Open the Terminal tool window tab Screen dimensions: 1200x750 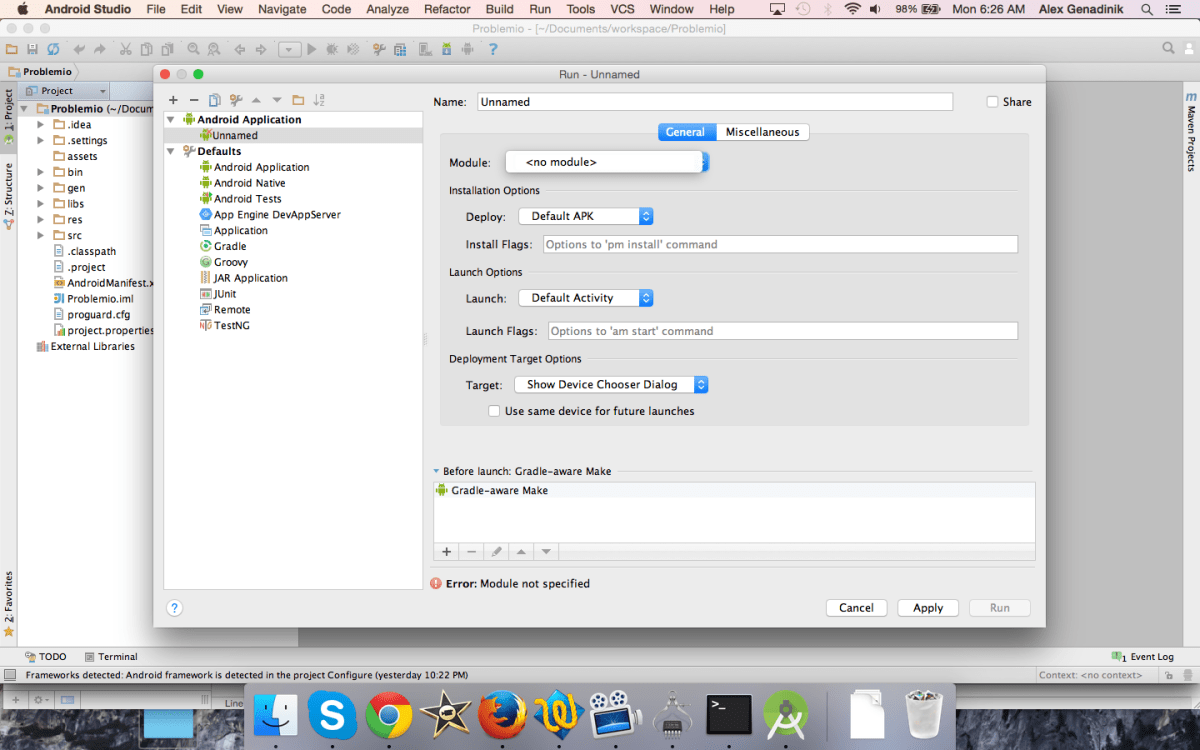(x=111, y=657)
